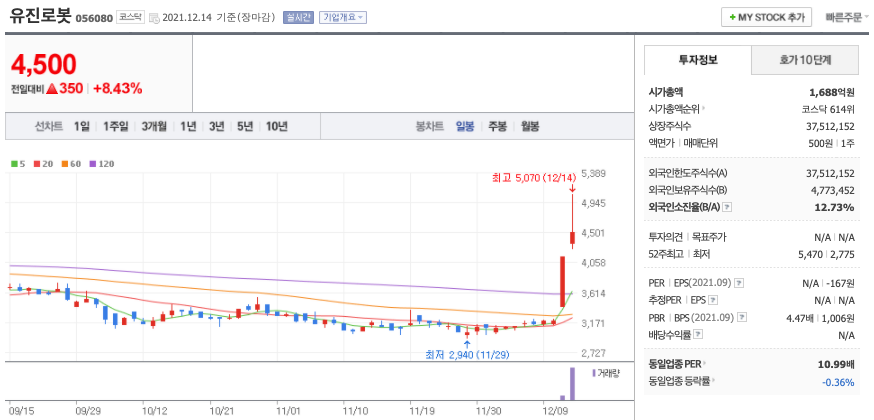Screen dimensions: 874x420
Task: Open the 기업개요 dropdown
Action: point(343,17)
